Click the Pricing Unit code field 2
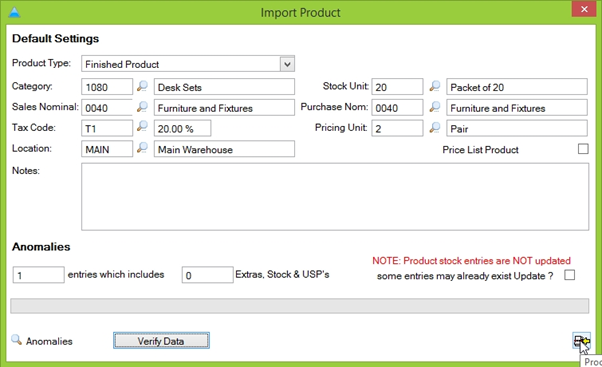This screenshot has height=367, width=602. click(397, 128)
